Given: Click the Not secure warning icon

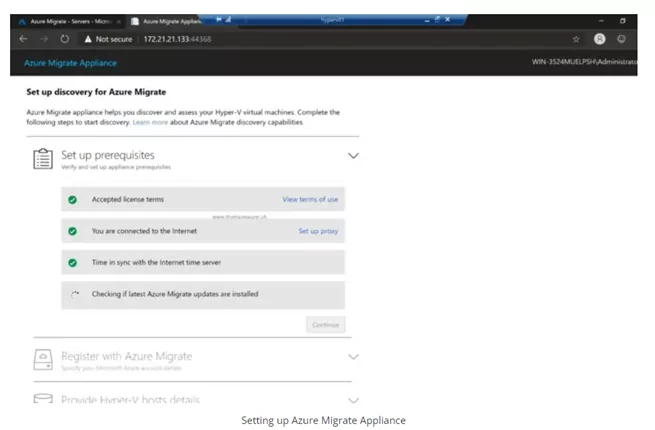Looking at the screenshot, I should pyautogui.click(x=88, y=39).
